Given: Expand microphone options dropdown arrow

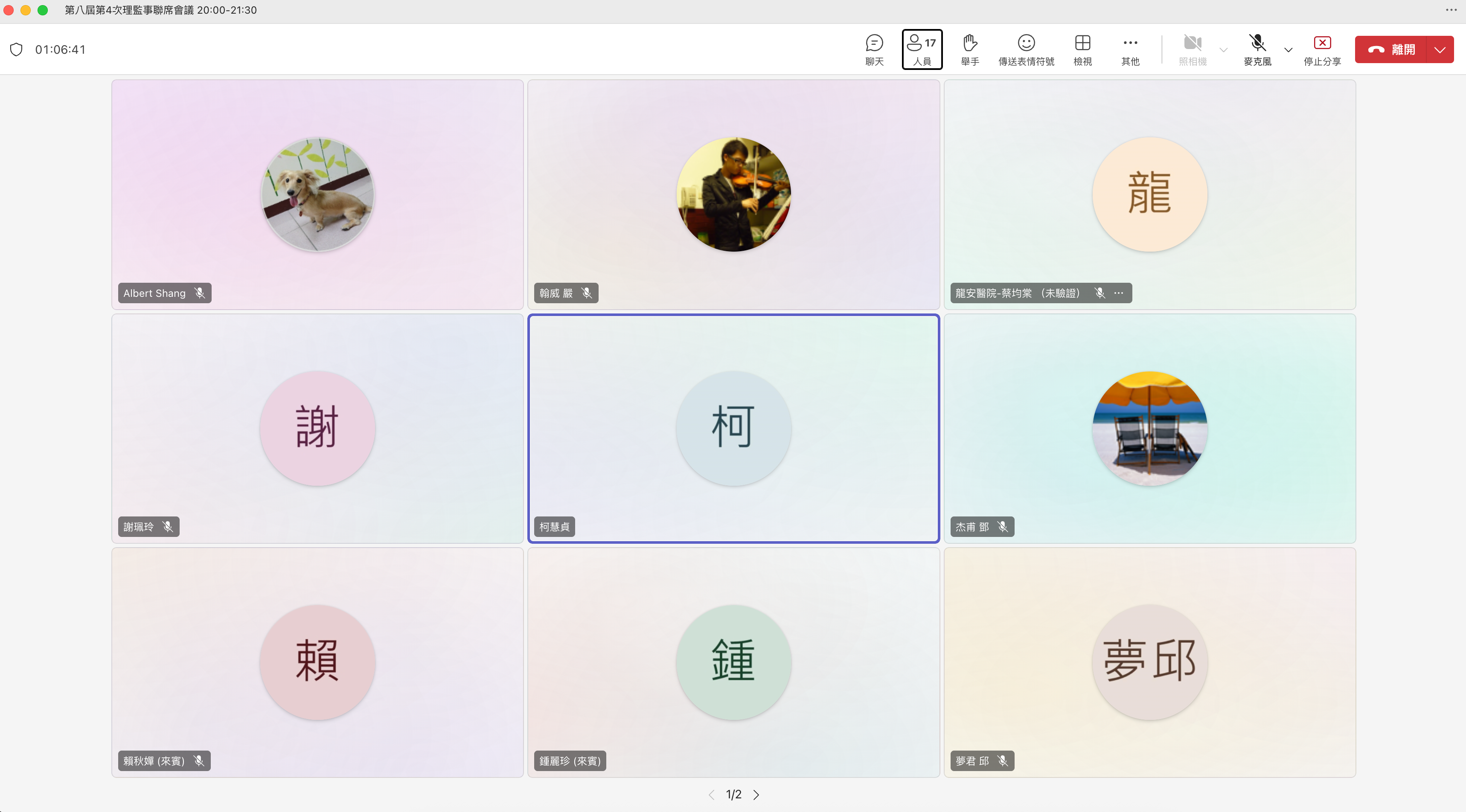Looking at the screenshot, I should tap(1289, 50).
